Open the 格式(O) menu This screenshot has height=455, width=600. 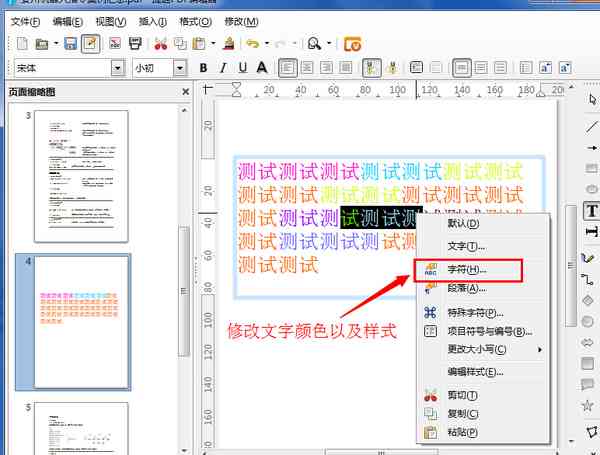pos(196,22)
